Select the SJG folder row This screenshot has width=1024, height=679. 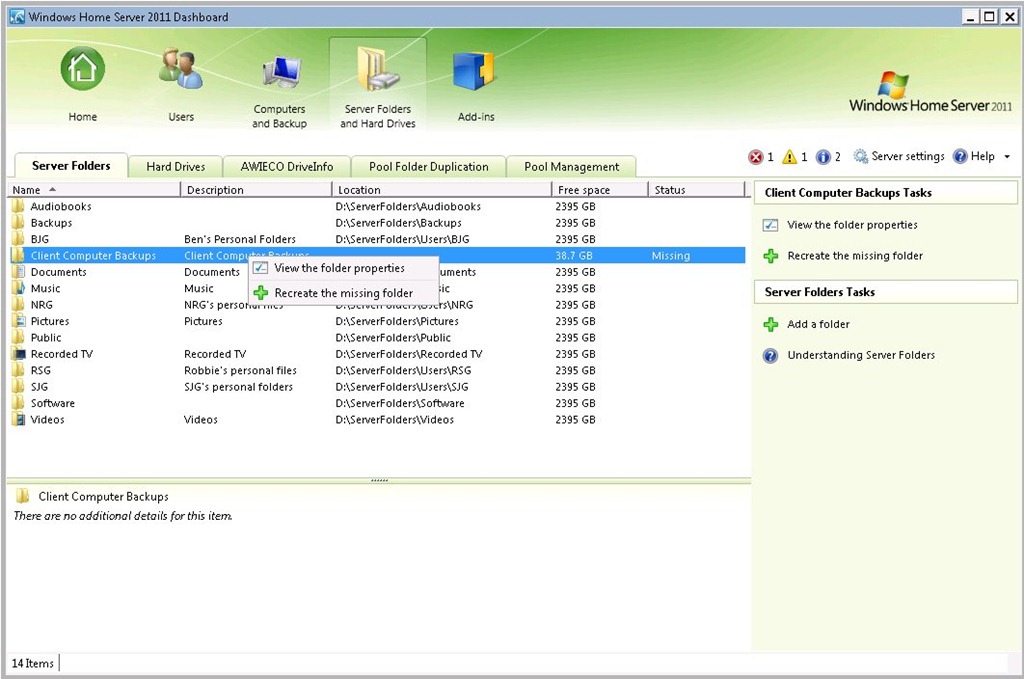point(376,387)
